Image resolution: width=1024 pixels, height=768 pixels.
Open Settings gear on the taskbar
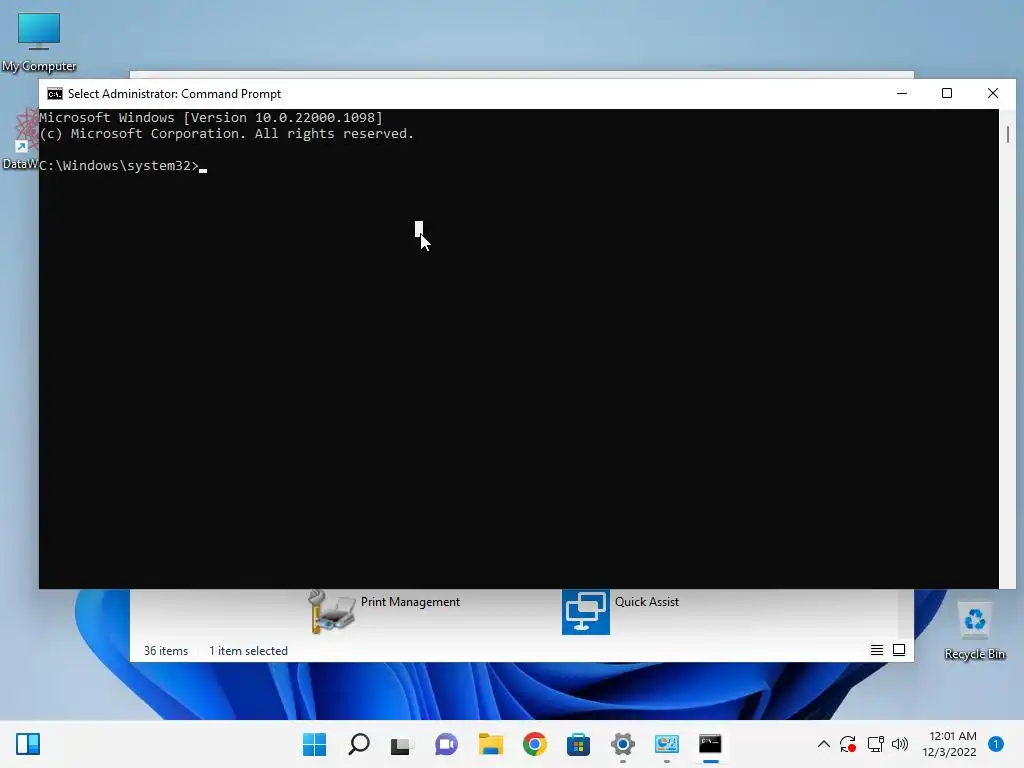click(622, 744)
